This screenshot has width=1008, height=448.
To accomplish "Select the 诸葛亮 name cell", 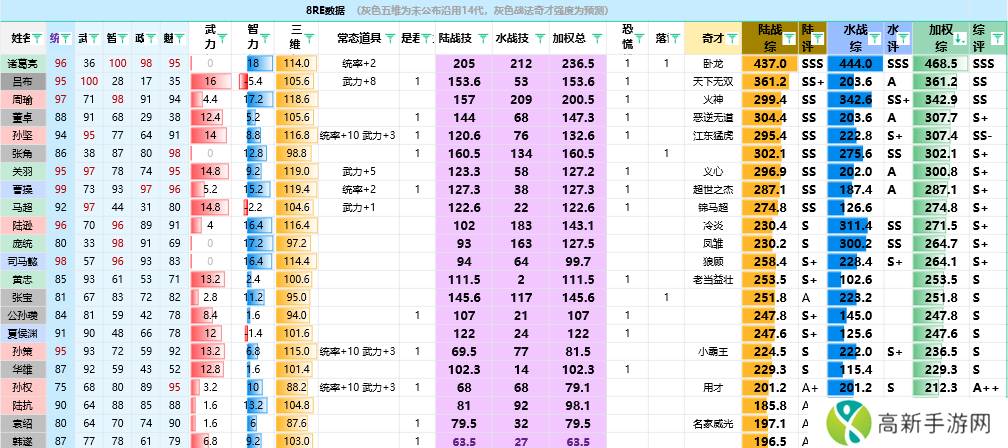I will tap(23, 63).
